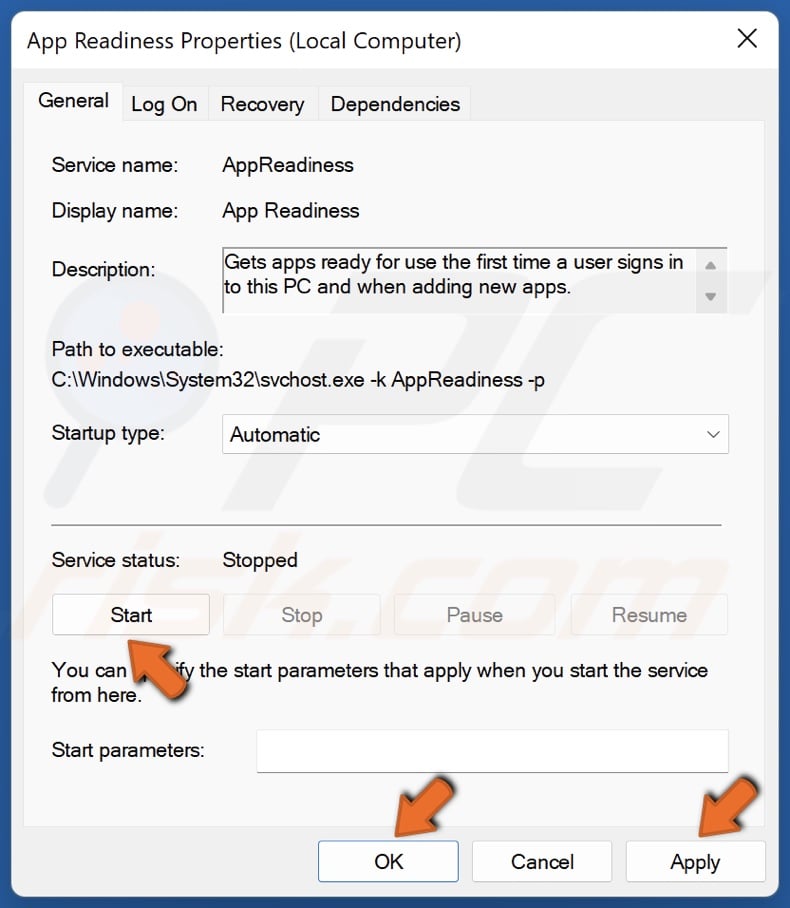Click the Resume service button
This screenshot has height=908, width=790.
pos(648,614)
